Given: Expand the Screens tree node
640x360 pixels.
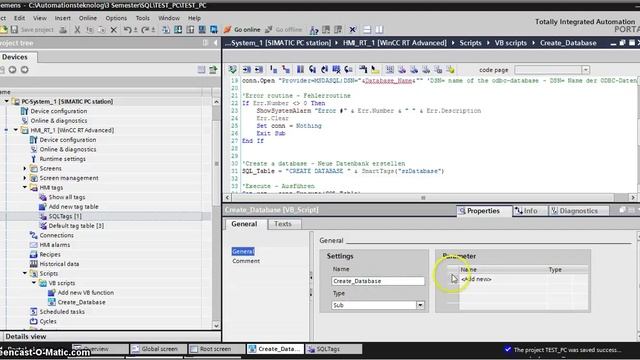Looking at the screenshot, I should point(24,169).
